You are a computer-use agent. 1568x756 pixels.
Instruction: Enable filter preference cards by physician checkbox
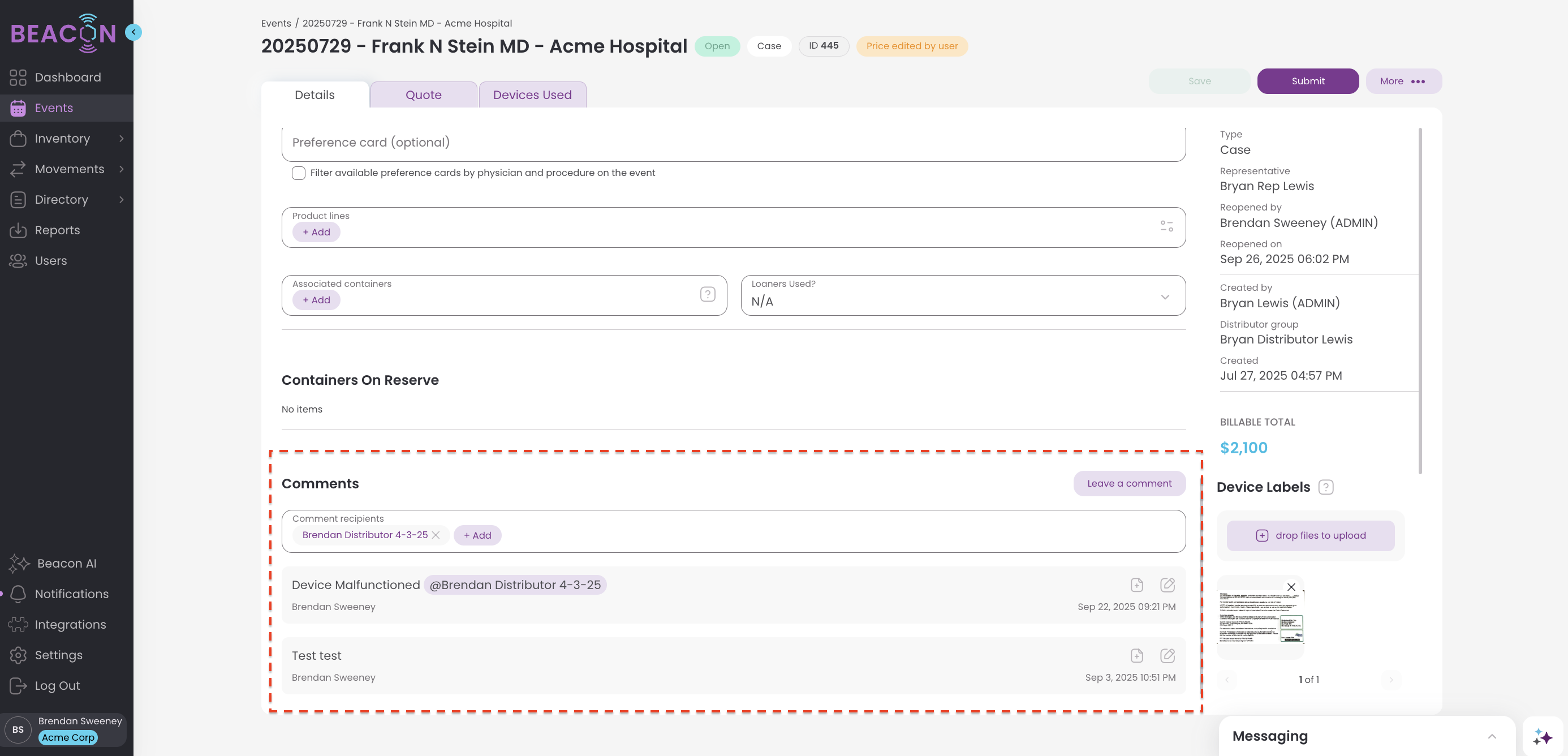298,173
